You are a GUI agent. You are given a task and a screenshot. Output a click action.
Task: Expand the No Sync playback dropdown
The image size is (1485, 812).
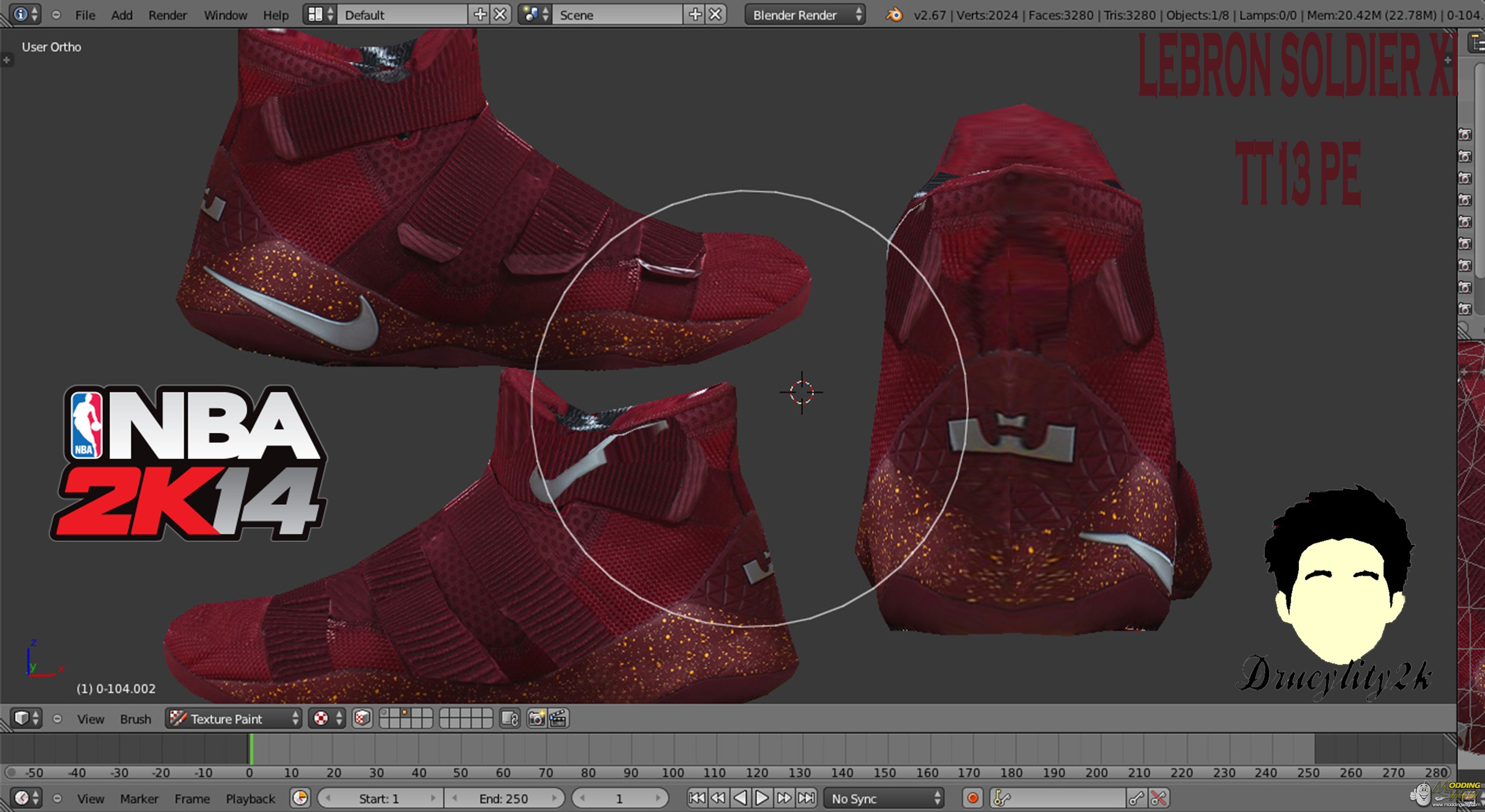coord(884,798)
